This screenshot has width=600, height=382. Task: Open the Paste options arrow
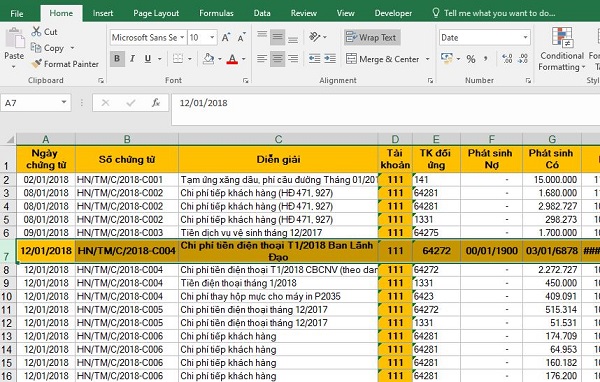[14, 67]
